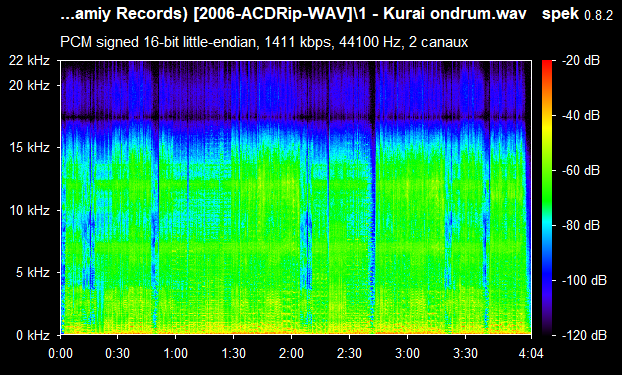This screenshot has width=622, height=375.
Task: Select the 3:00 time marker
Action: (x=407, y=353)
